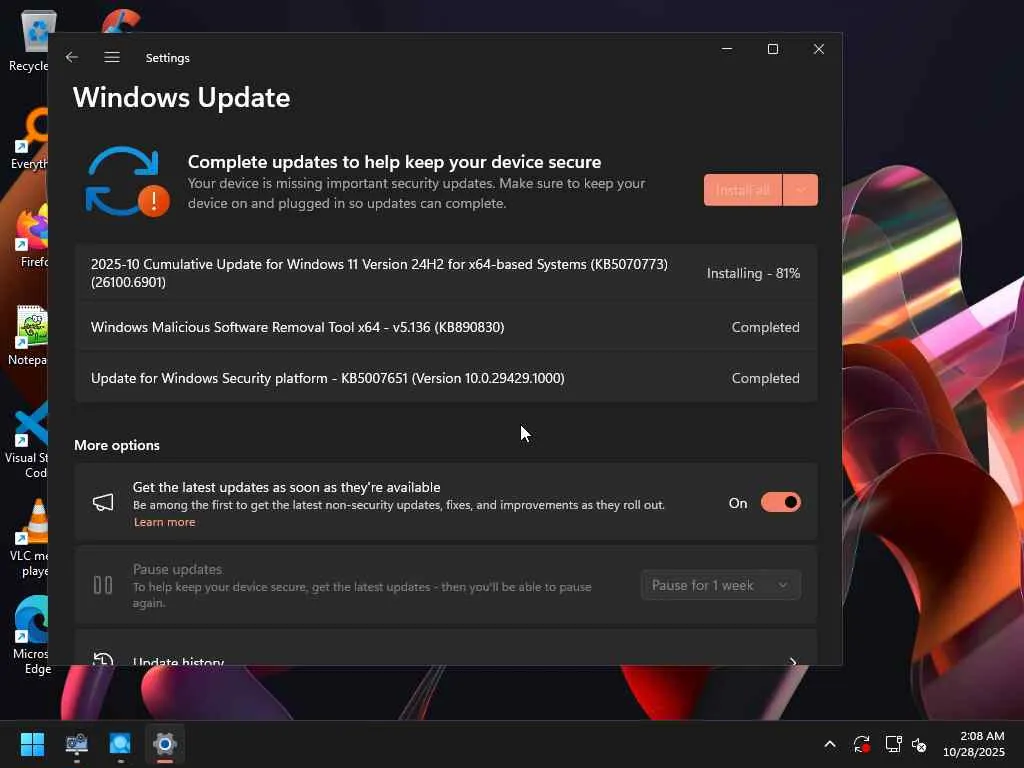Click the Get the latest updates title text
The width and height of the screenshot is (1024, 768).
(x=286, y=487)
